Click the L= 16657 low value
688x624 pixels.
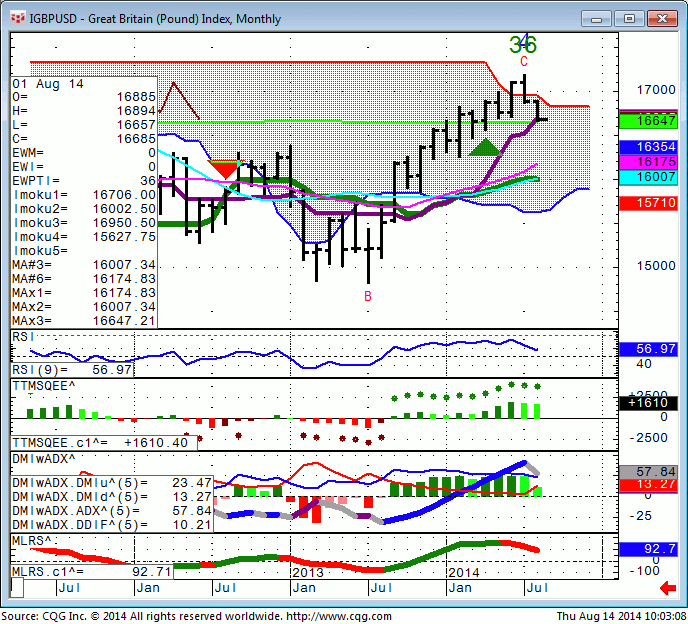[84, 125]
